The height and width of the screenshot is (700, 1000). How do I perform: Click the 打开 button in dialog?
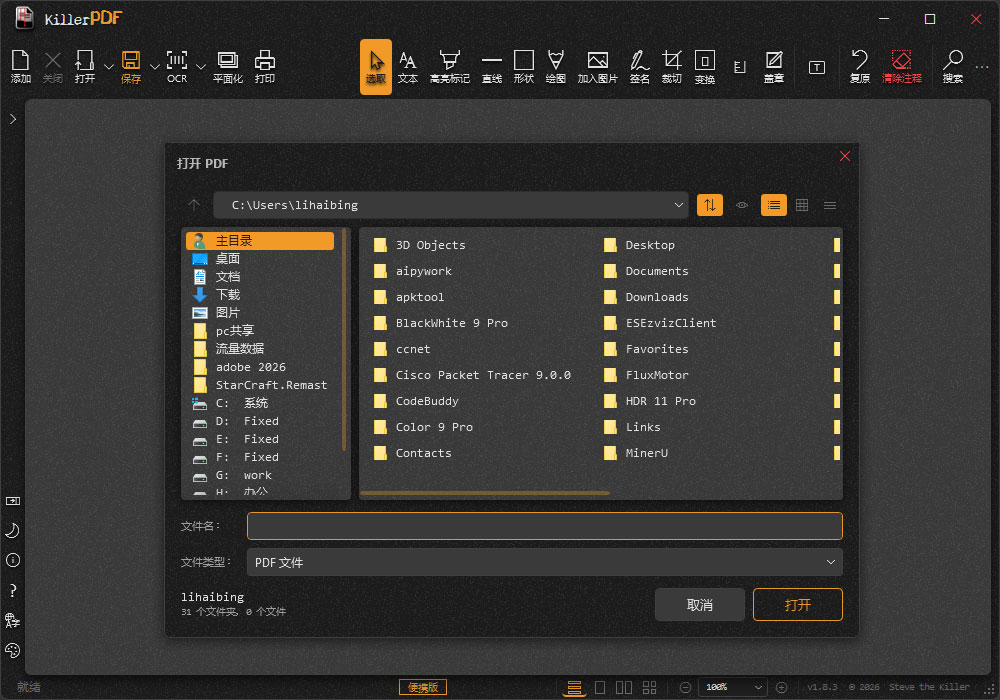tap(797, 604)
